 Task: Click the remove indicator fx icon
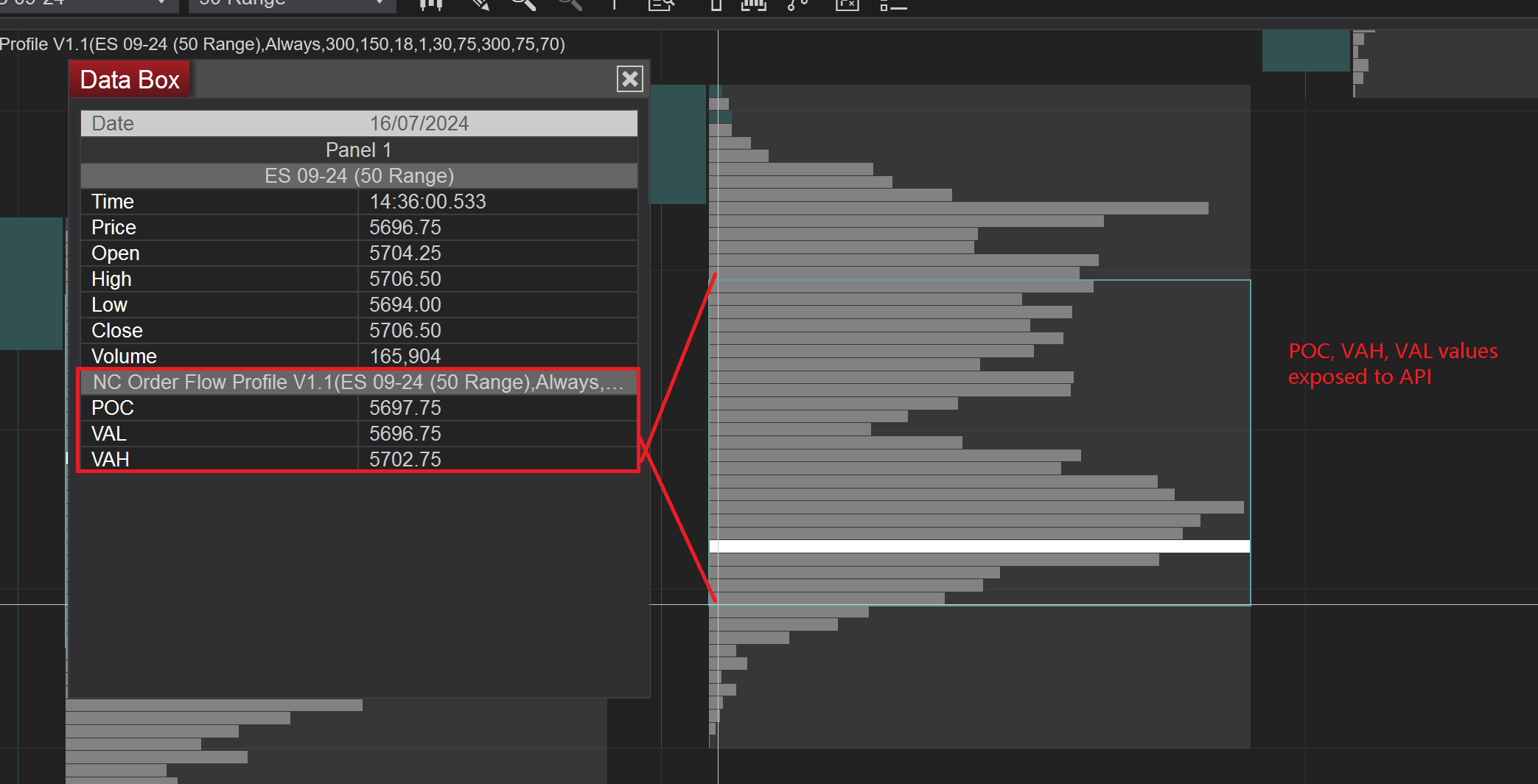[x=846, y=5]
